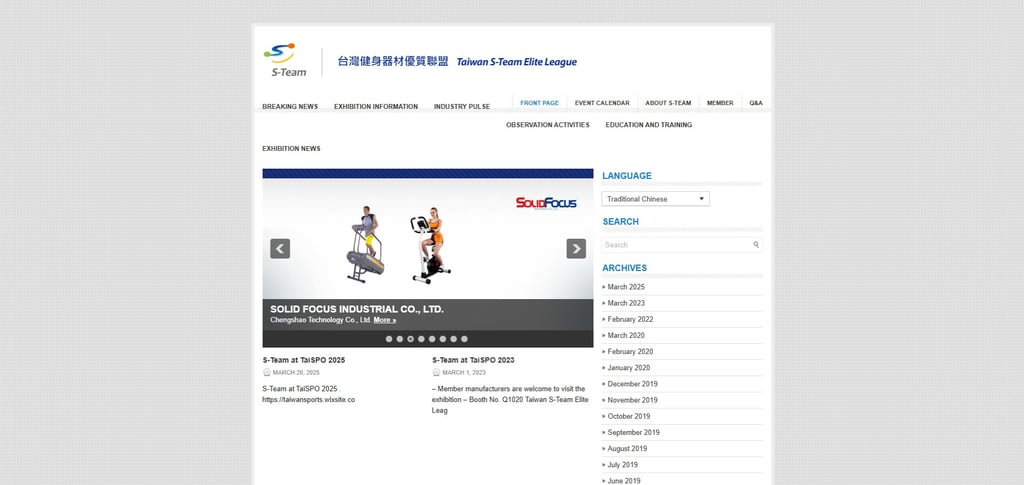Select the sixth slider pagination dot
Viewport: 1024px width, 485px height.
coord(443,339)
